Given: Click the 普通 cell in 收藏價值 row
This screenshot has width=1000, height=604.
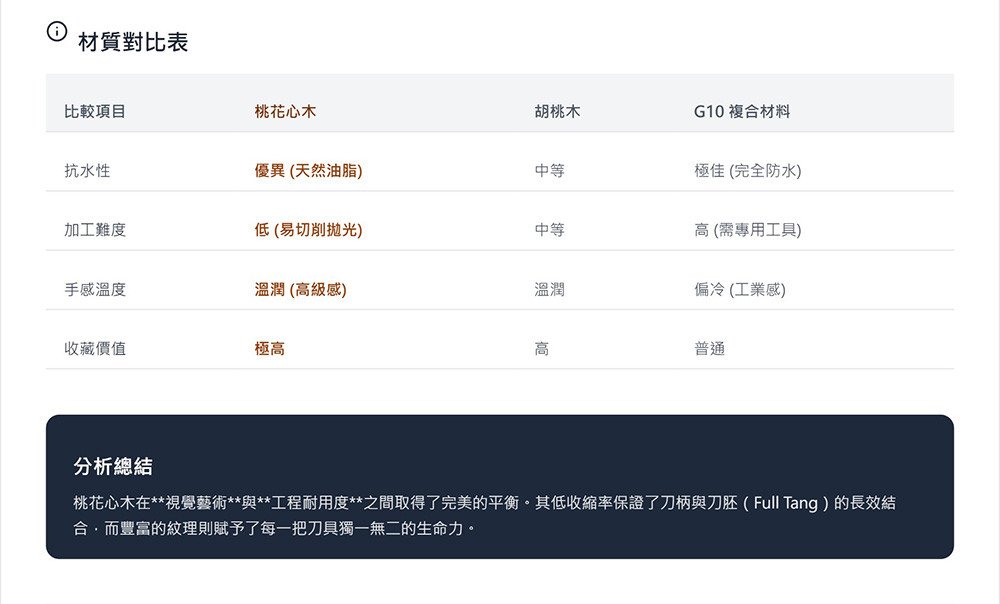Looking at the screenshot, I should point(709,349).
